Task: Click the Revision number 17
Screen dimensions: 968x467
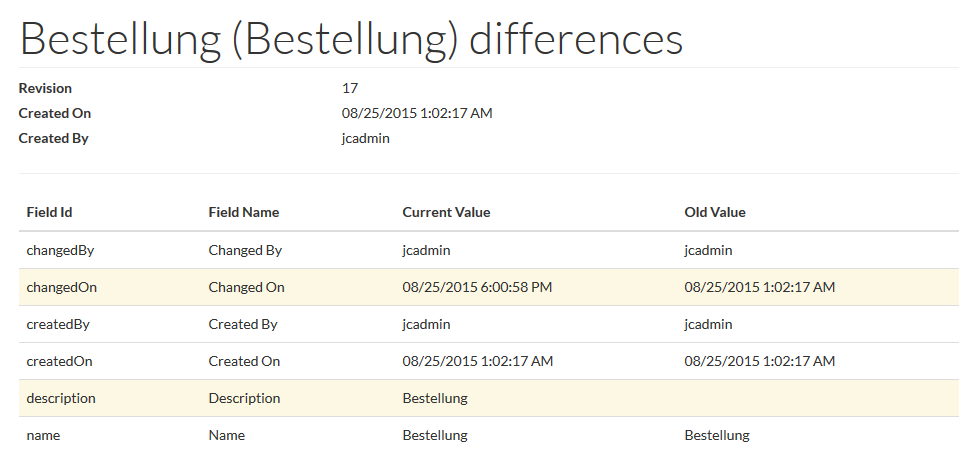Action: coord(350,88)
